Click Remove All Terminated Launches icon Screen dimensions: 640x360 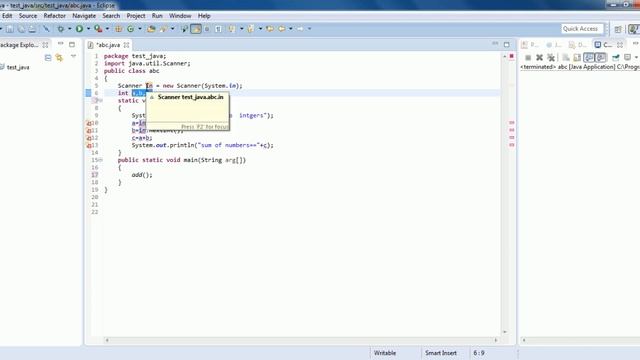[551, 58]
